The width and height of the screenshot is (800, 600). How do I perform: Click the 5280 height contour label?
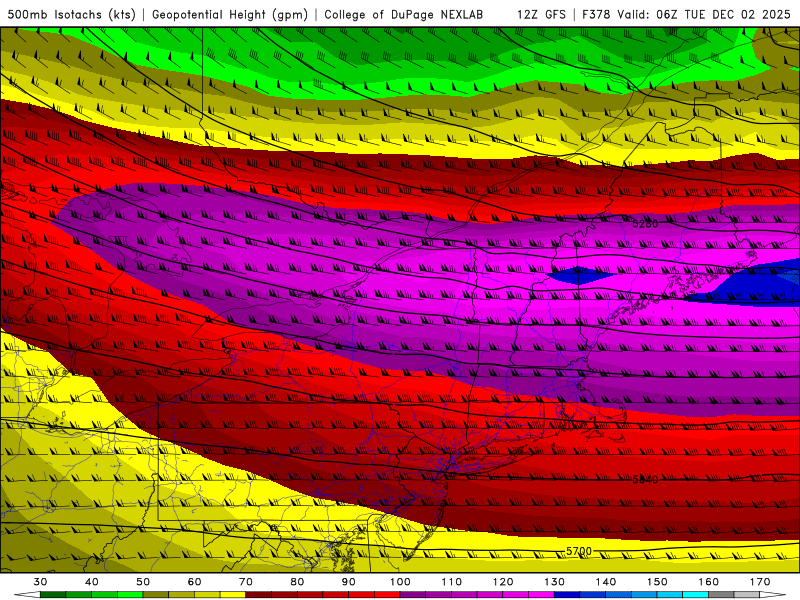click(x=645, y=223)
